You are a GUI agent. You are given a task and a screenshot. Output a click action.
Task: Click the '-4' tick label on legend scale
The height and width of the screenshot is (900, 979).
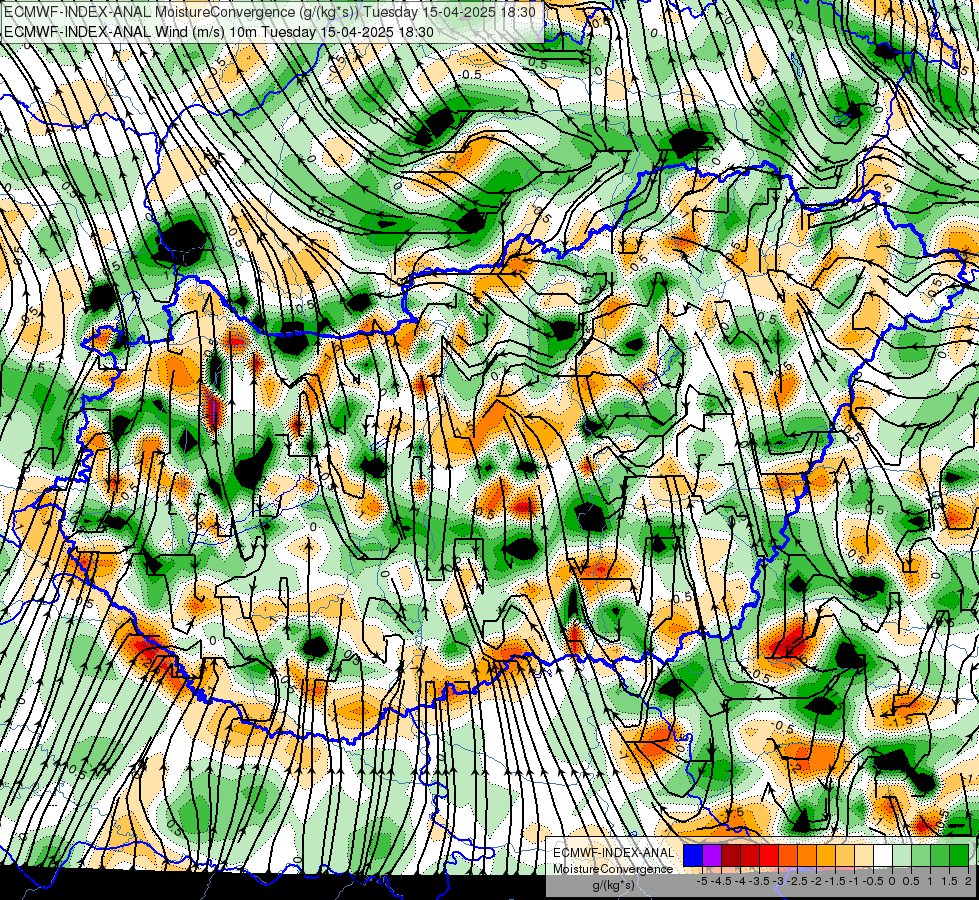tap(740, 881)
